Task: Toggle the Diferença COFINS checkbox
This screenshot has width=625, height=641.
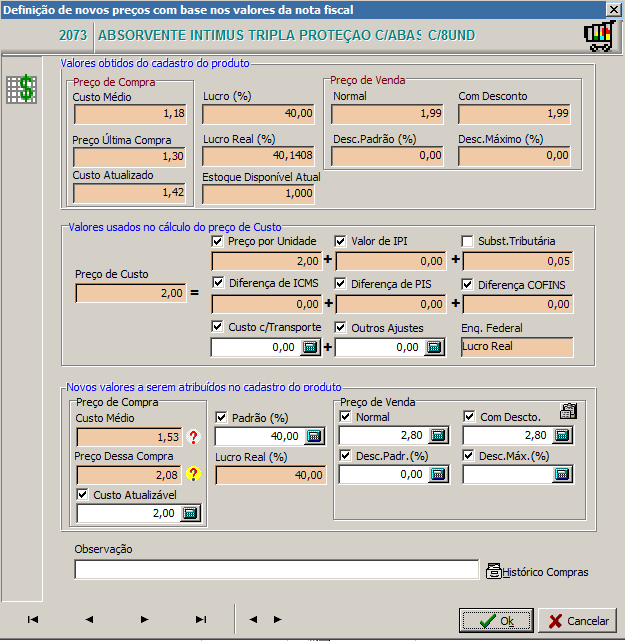Action: pos(467,284)
